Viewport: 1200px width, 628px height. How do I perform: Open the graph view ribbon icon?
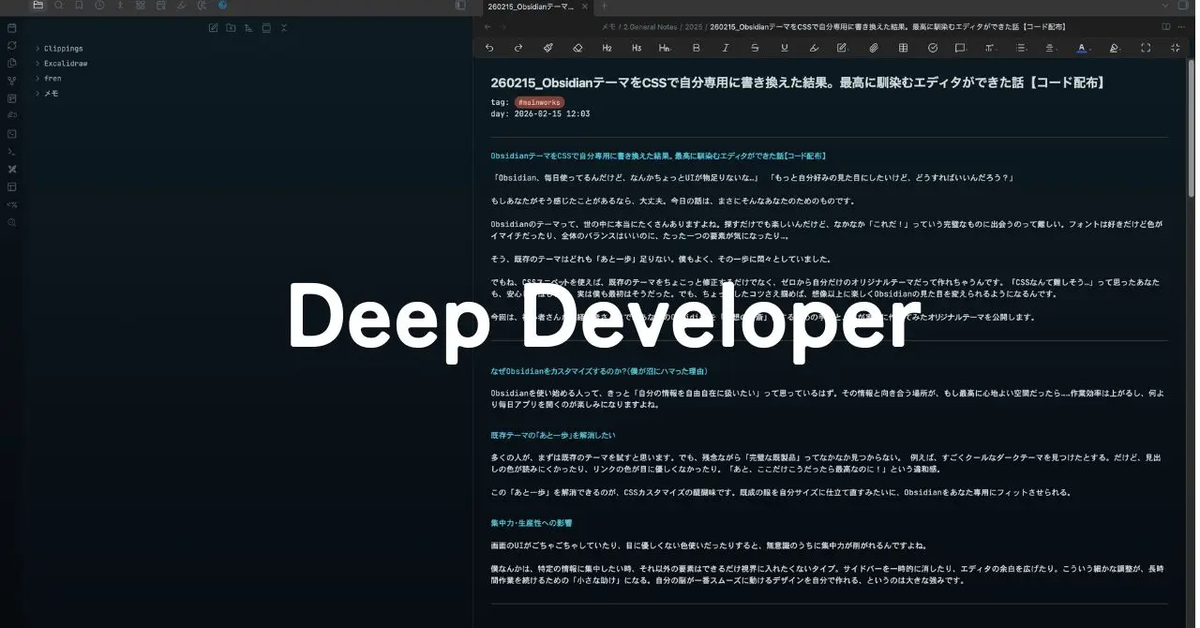pos(12,80)
